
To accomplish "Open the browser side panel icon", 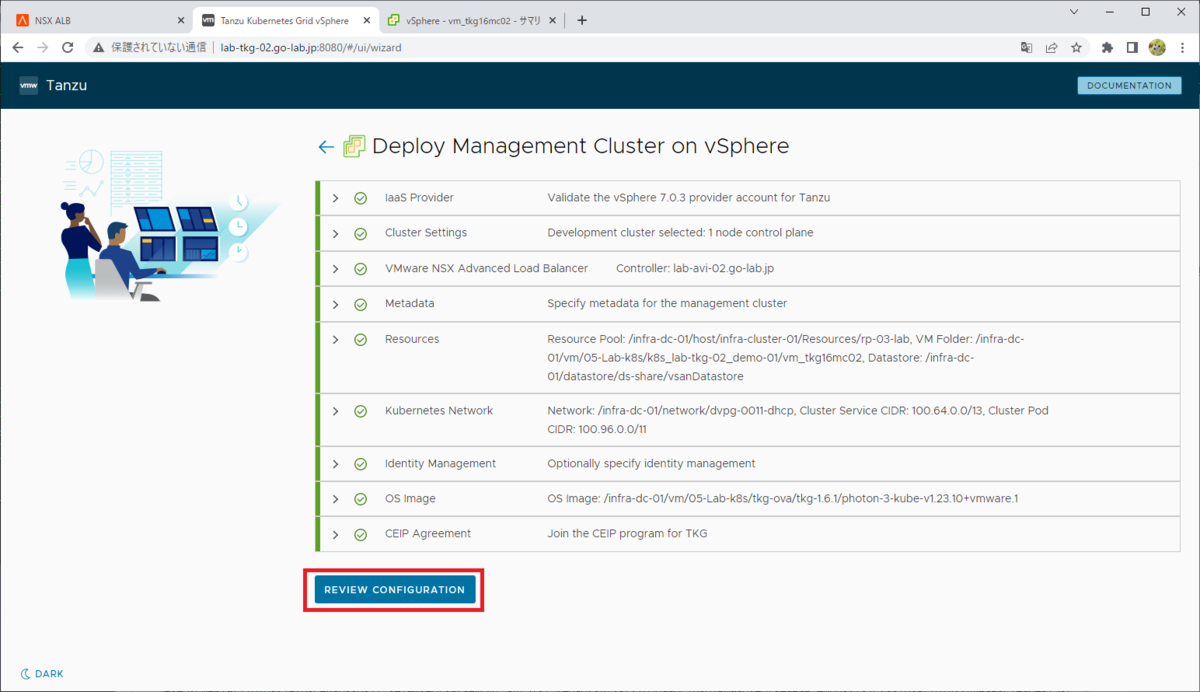I will click(1132, 47).
